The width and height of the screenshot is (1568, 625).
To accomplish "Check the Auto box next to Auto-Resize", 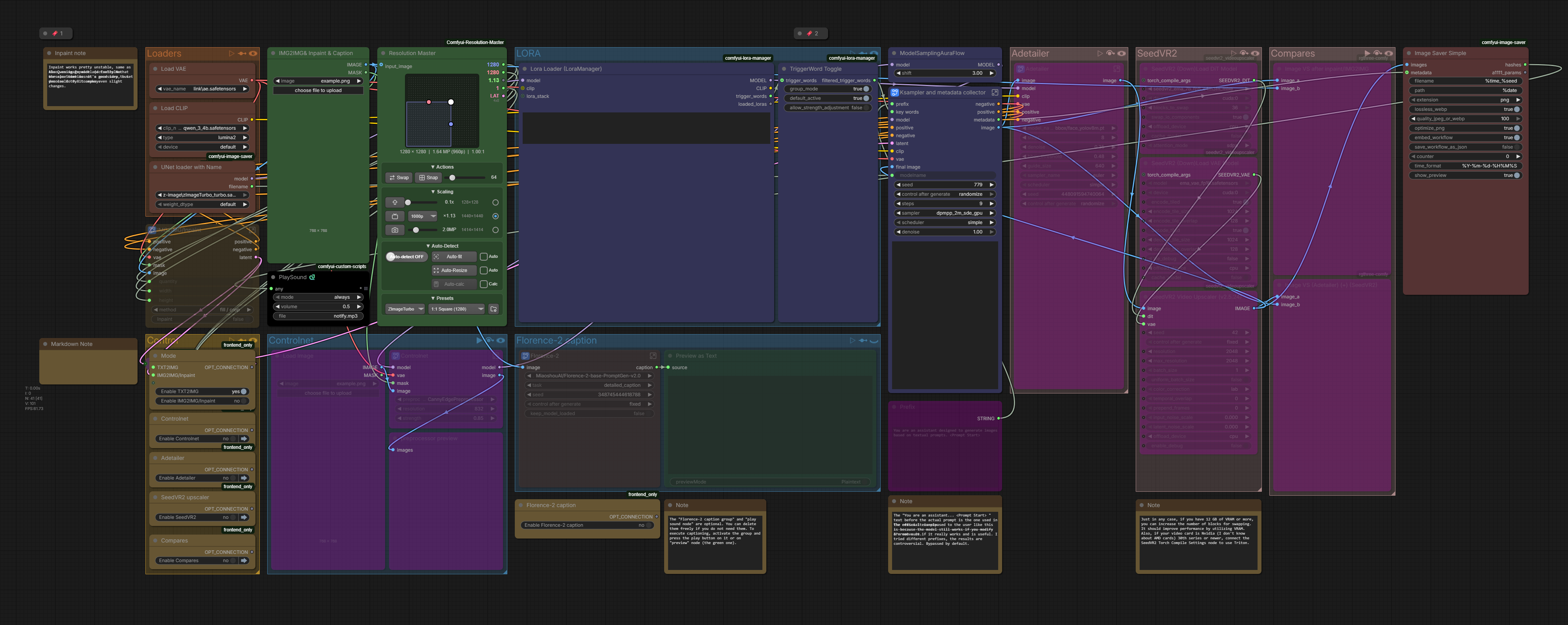I will pos(483,270).
